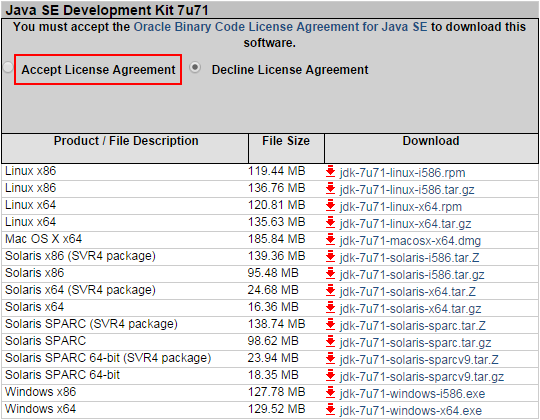The width and height of the screenshot is (540, 420).
Task: Download jdk-7u71-solaris-x64.tar.Z file
Action: coord(408,292)
